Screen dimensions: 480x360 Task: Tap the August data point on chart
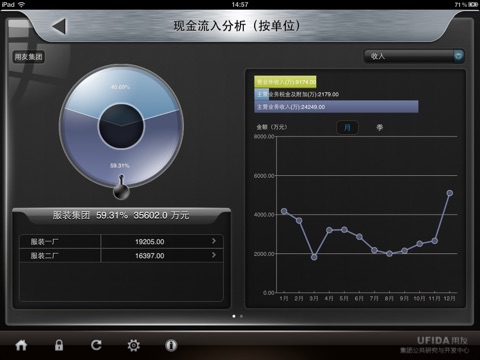tap(389, 254)
